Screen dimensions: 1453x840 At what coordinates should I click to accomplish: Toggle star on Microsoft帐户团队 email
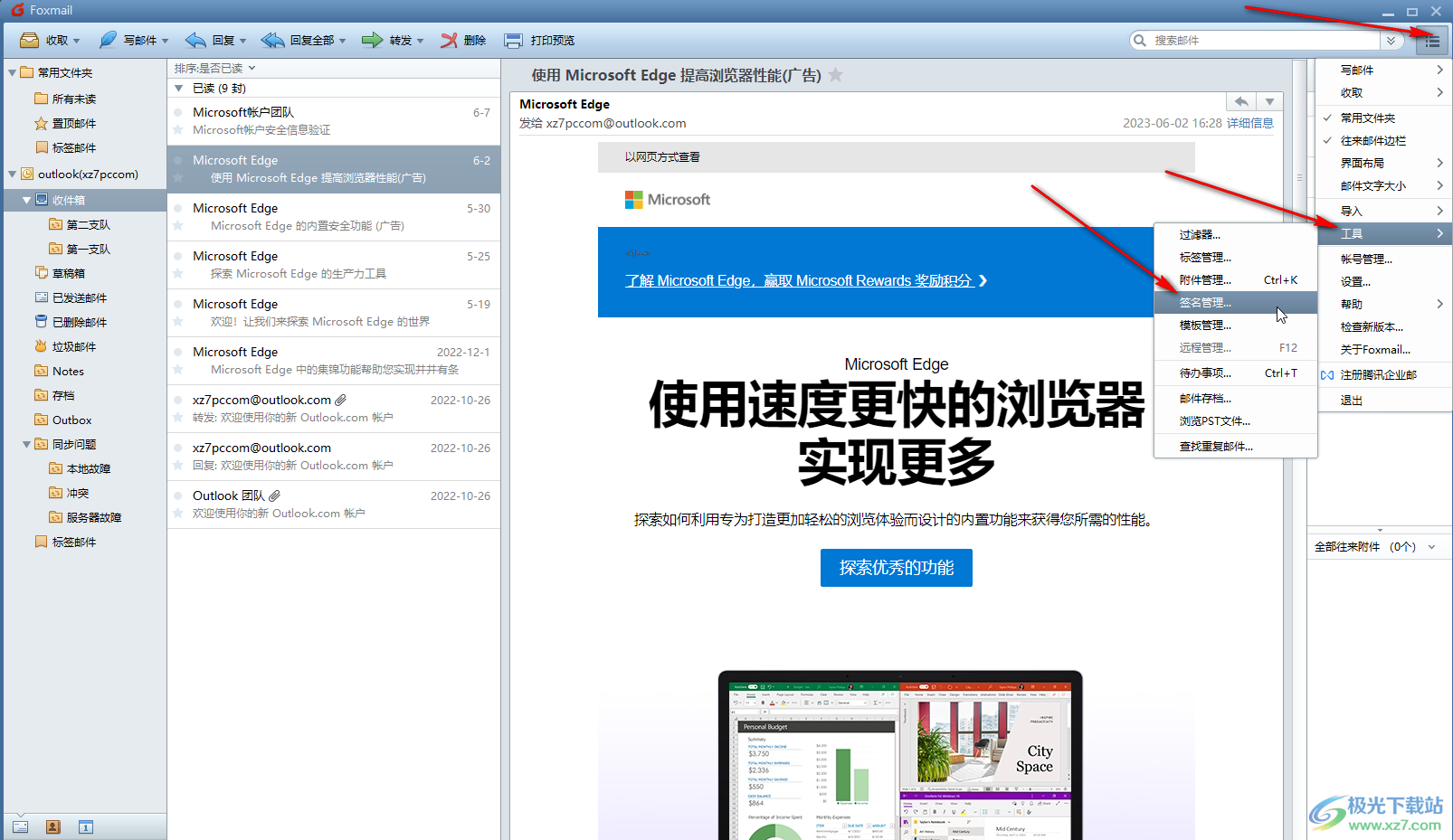178,130
